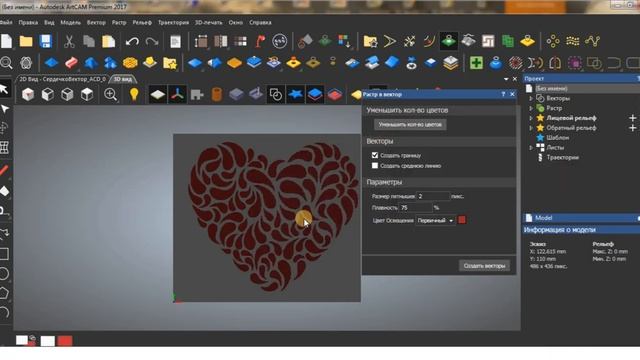Click the 'Уменьшить кол-во цветов' button

coord(410,124)
